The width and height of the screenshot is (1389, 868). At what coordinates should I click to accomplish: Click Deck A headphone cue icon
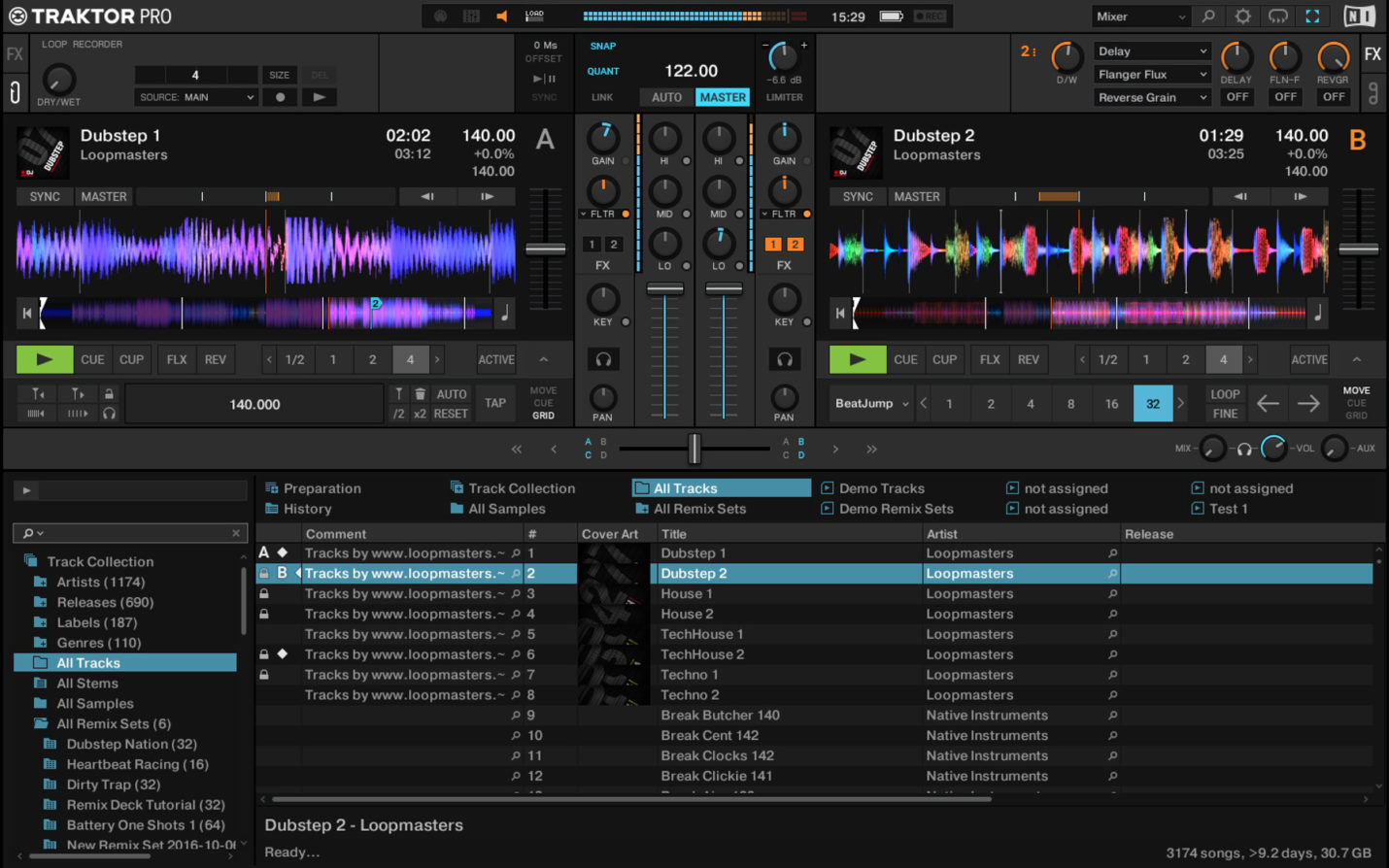(603, 359)
